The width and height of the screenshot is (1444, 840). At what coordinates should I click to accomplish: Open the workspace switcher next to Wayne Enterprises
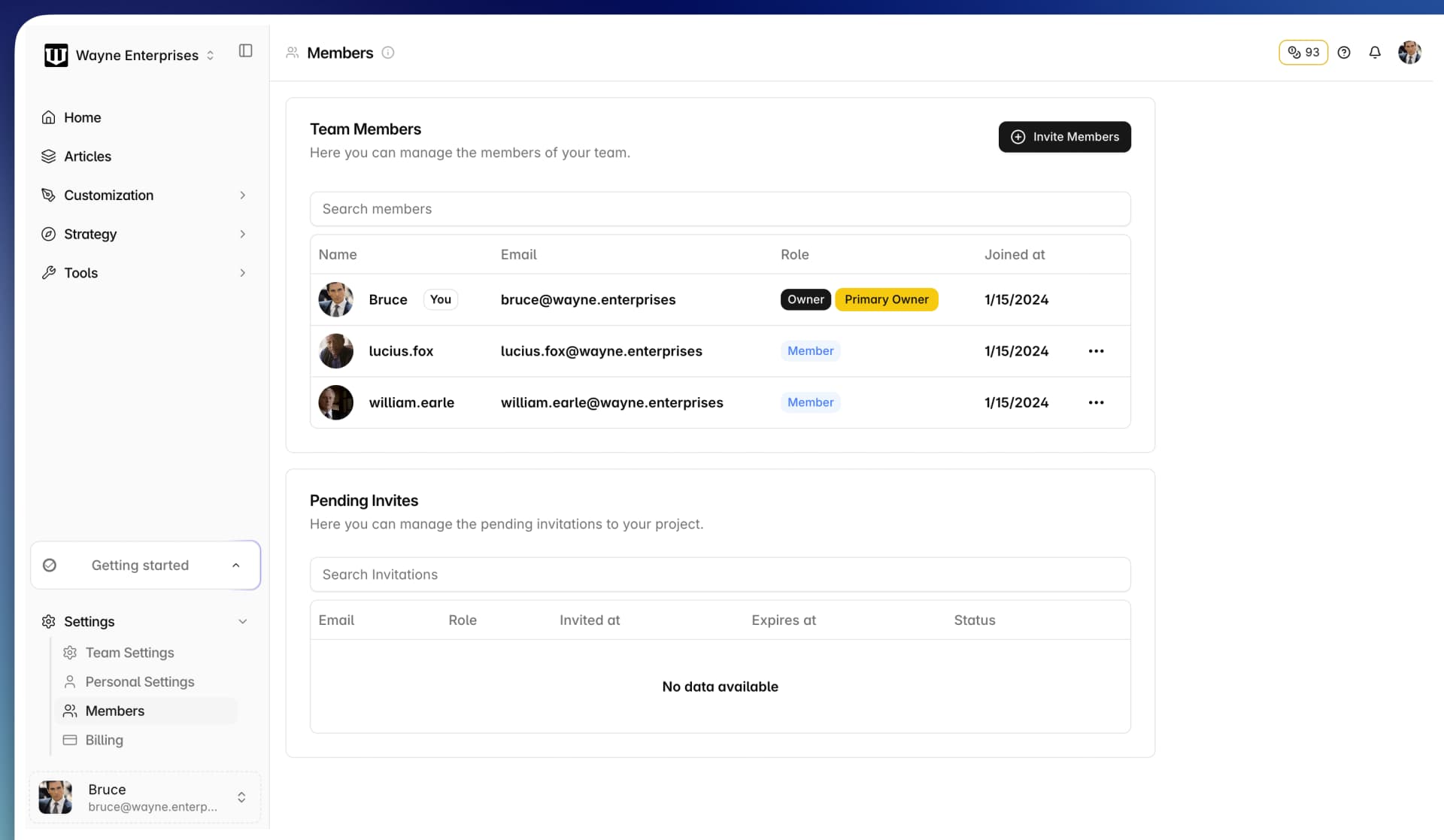[x=211, y=55]
